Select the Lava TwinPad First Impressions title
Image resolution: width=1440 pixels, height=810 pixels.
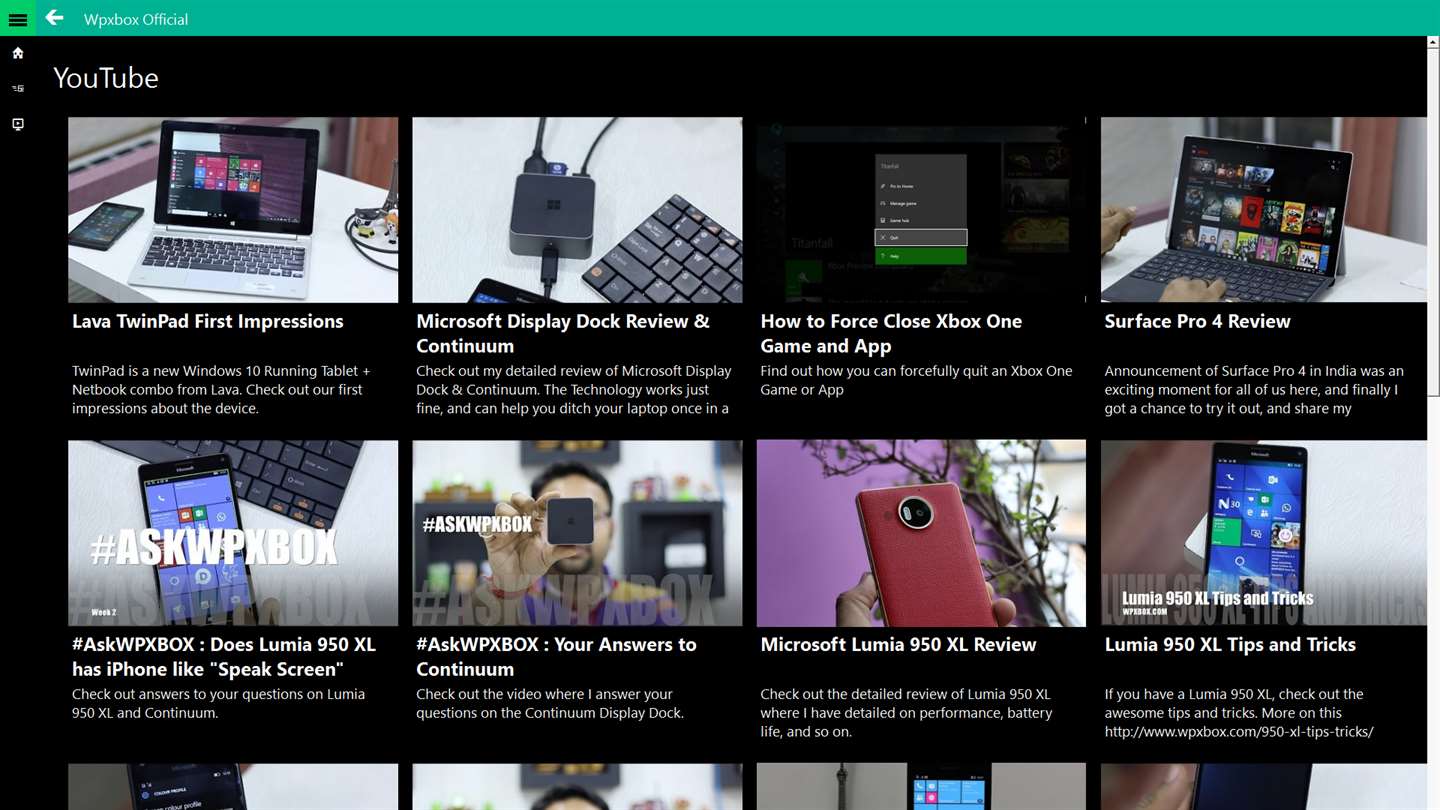click(208, 321)
